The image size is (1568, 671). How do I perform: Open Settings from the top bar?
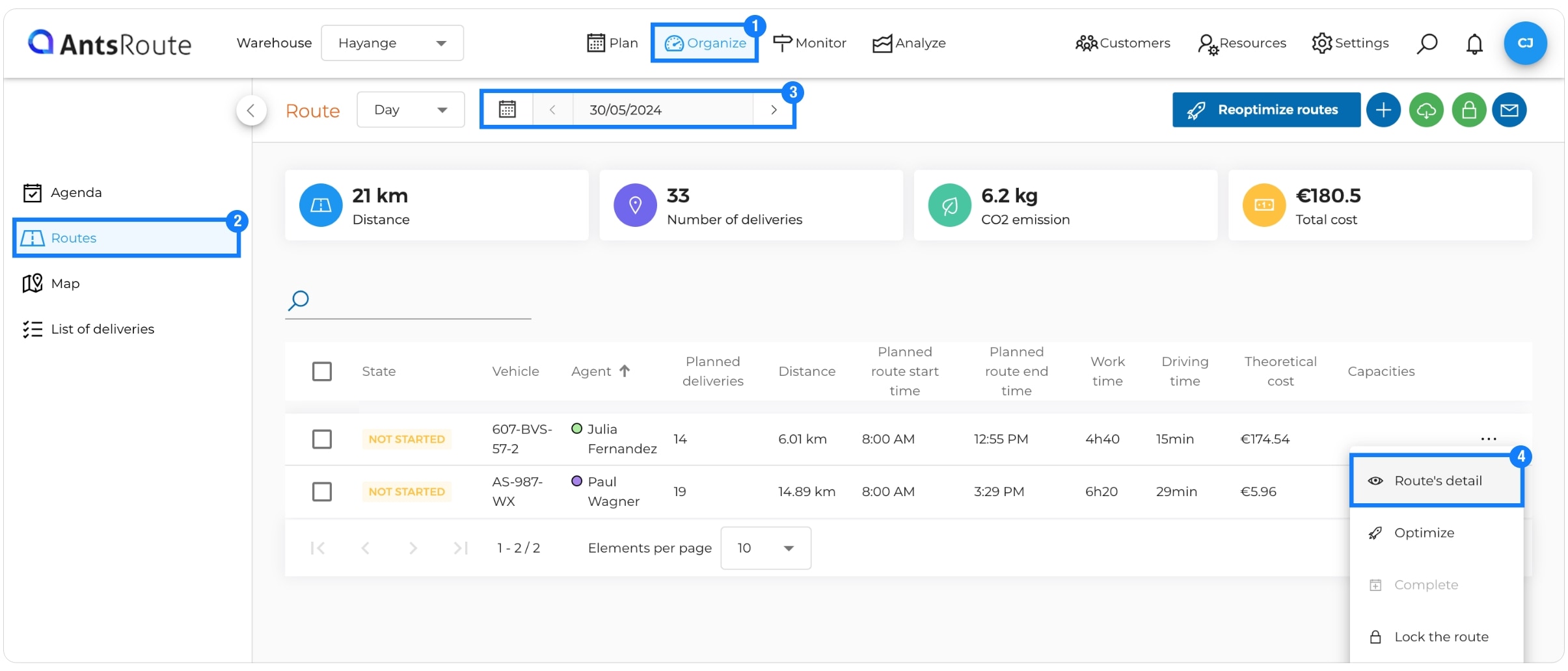1350,43
